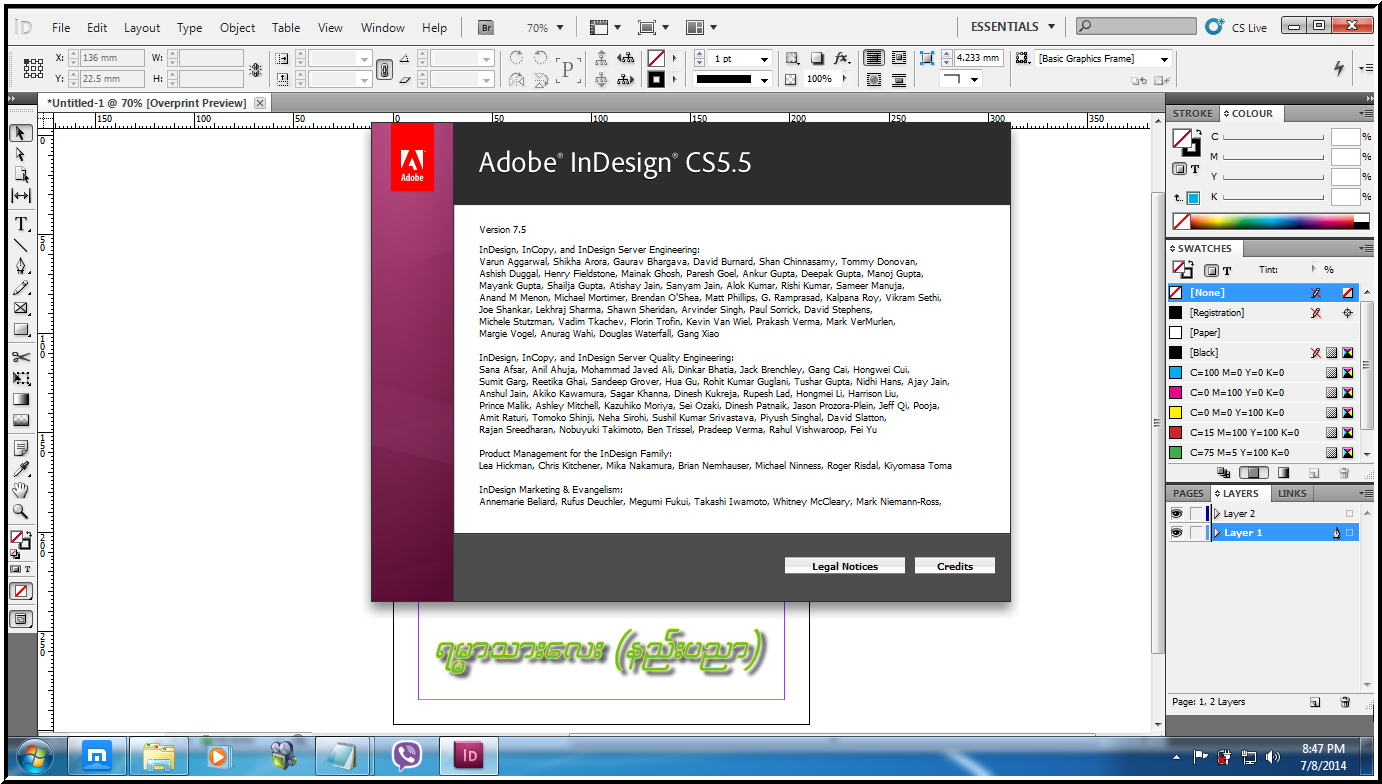This screenshot has height=784, width=1382.
Task: Open the File menu
Action: pyautogui.click(x=61, y=28)
